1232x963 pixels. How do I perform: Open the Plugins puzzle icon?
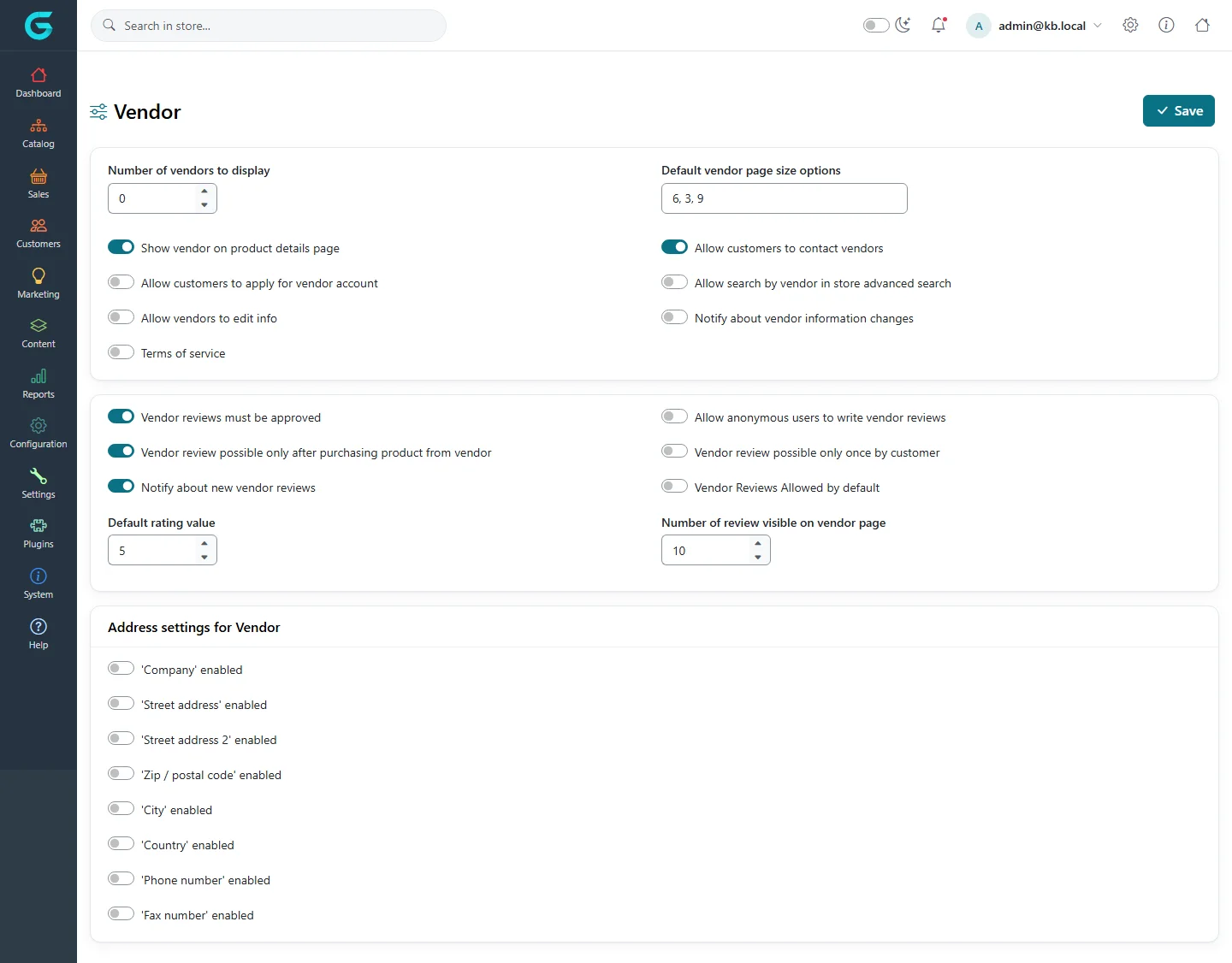(38, 526)
